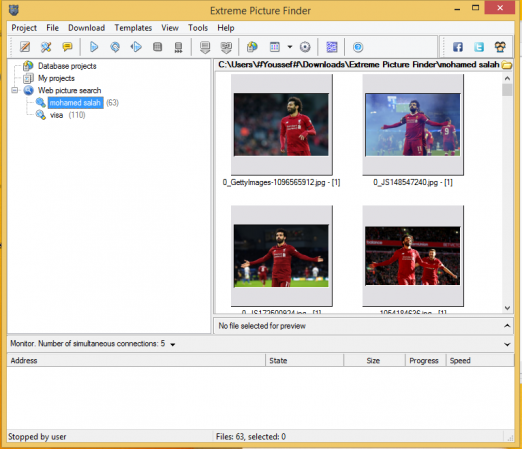Select the bottom-left player thumbnail
This screenshot has height=449, width=522.
(x=281, y=256)
